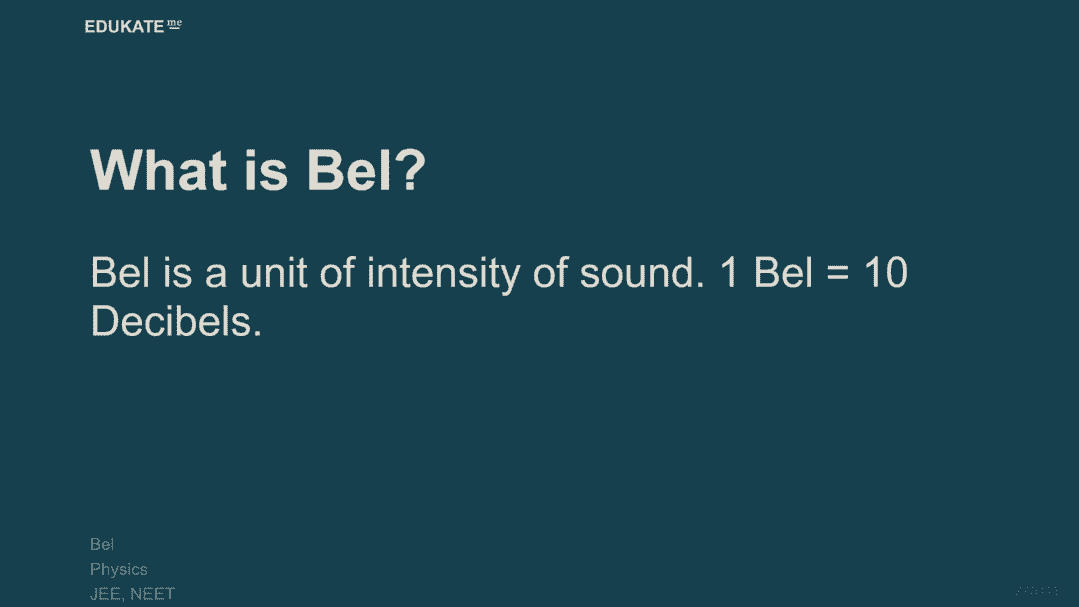Click the number '1' before 'Bel ='
The image size is (1079, 607).
click(729, 273)
